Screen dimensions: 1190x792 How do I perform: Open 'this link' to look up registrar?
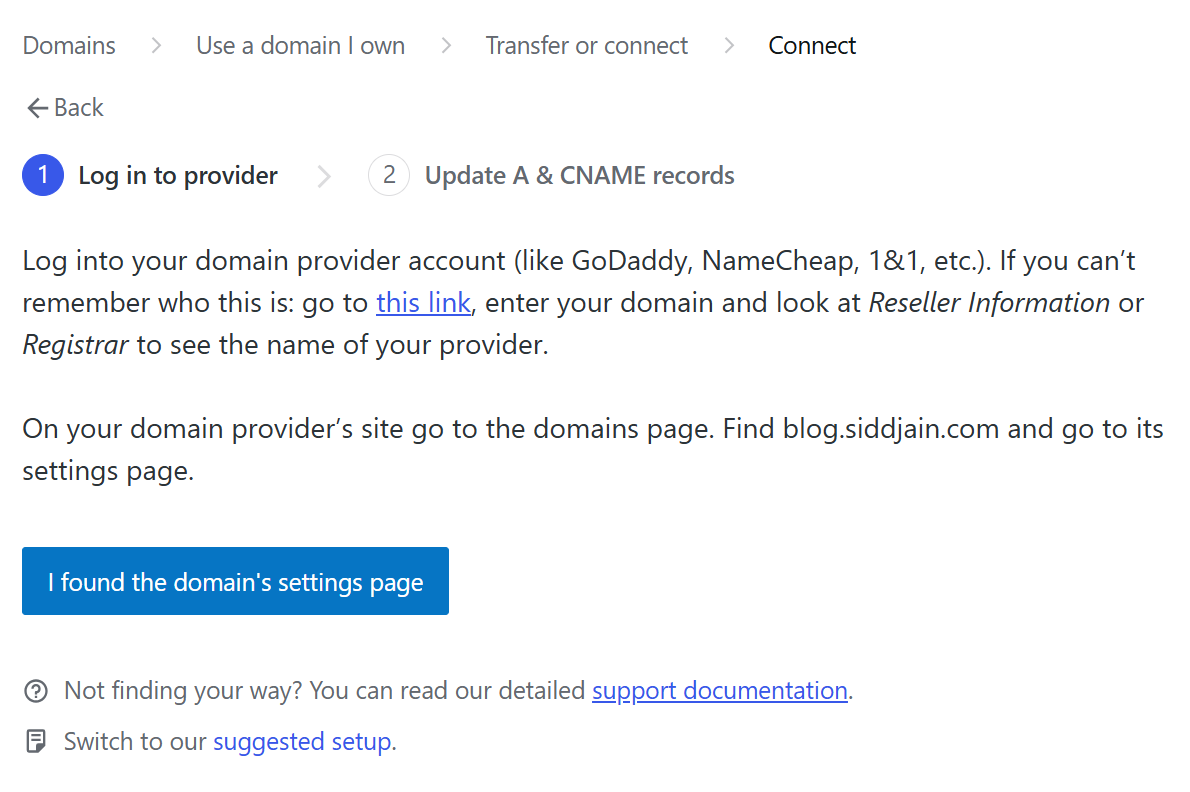[423, 303]
